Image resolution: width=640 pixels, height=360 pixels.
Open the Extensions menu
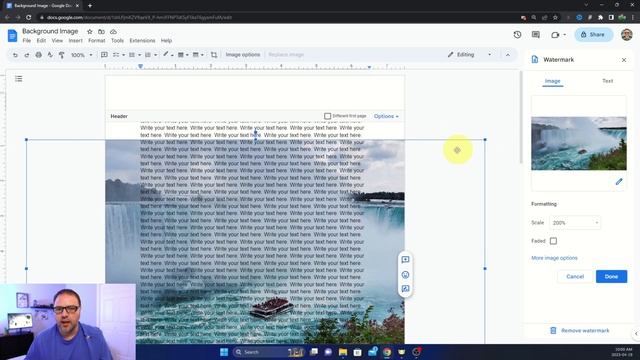[x=142, y=41]
